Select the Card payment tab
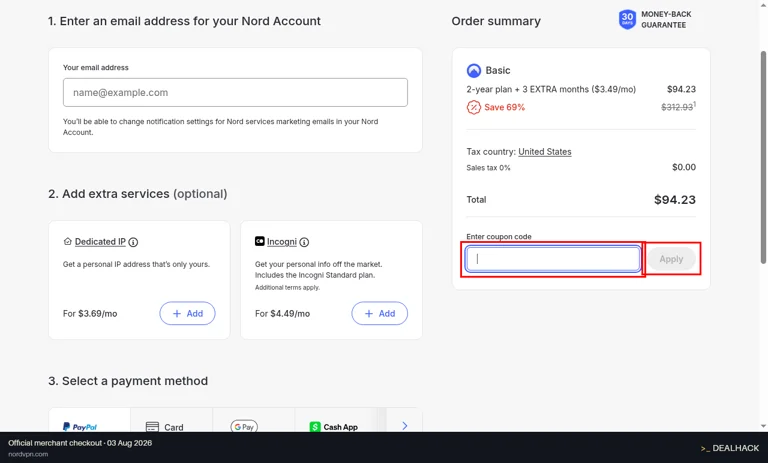Viewport: 768px width, 463px height. tap(171, 420)
